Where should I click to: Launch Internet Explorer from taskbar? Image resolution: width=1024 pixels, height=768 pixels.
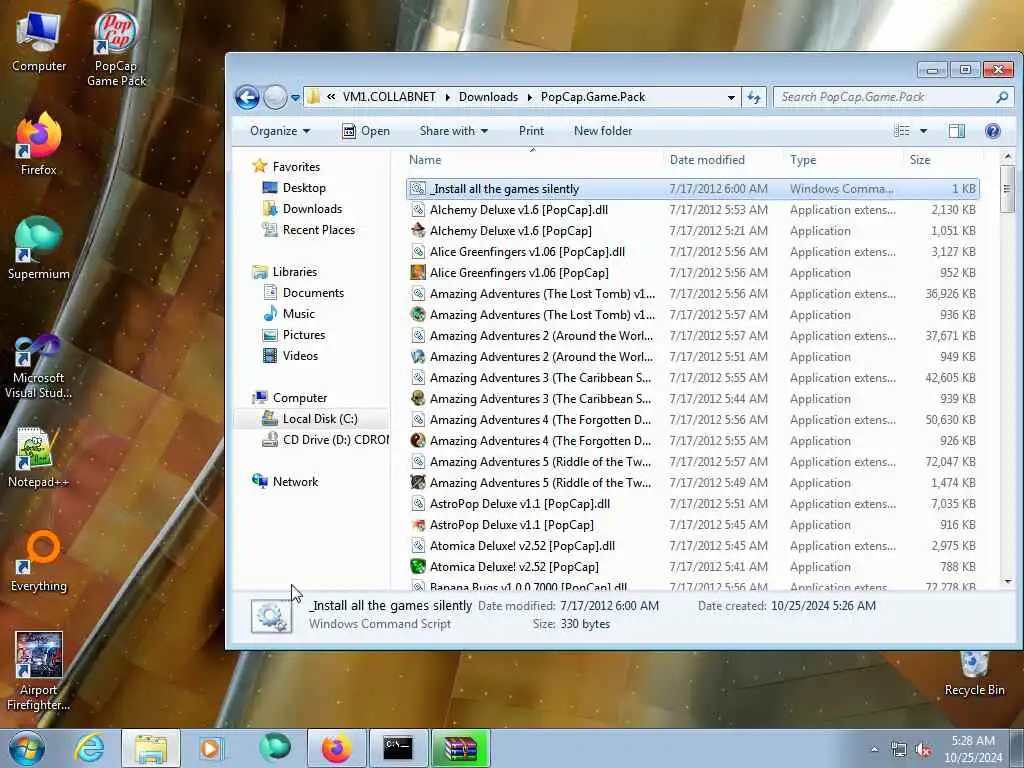point(89,748)
